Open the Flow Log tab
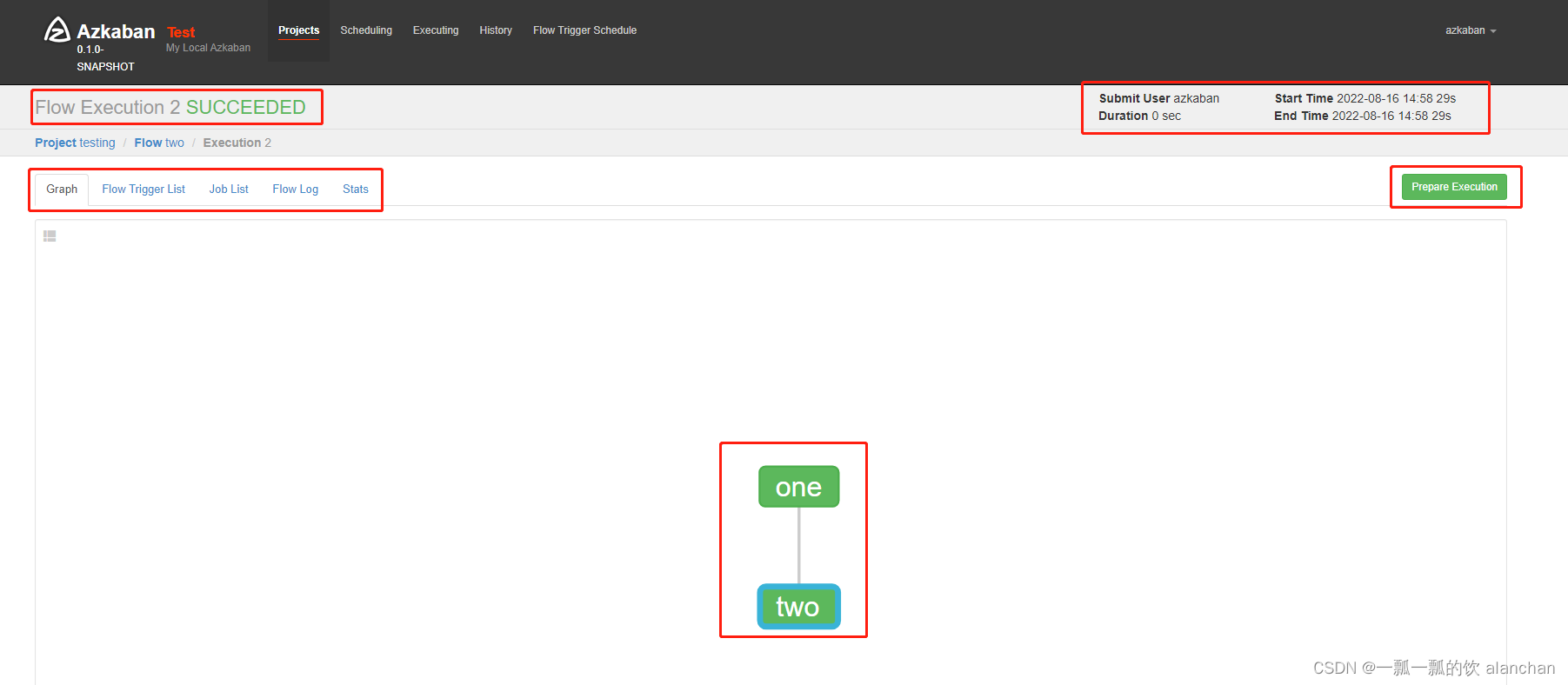1568x685 pixels. coord(295,189)
